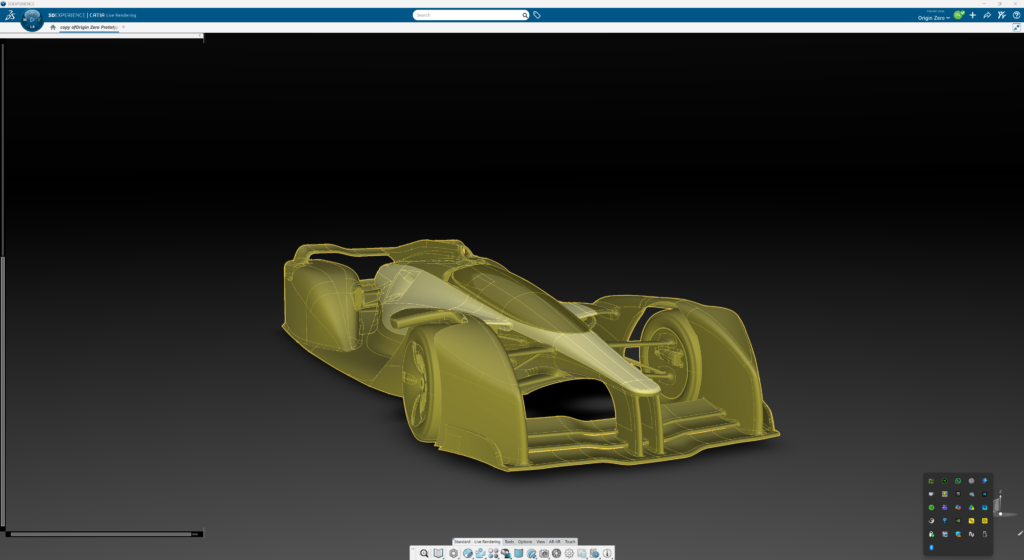Click the Bluetooth icon in tray popup
This screenshot has width=1024, height=560.
pyautogui.click(x=931, y=548)
